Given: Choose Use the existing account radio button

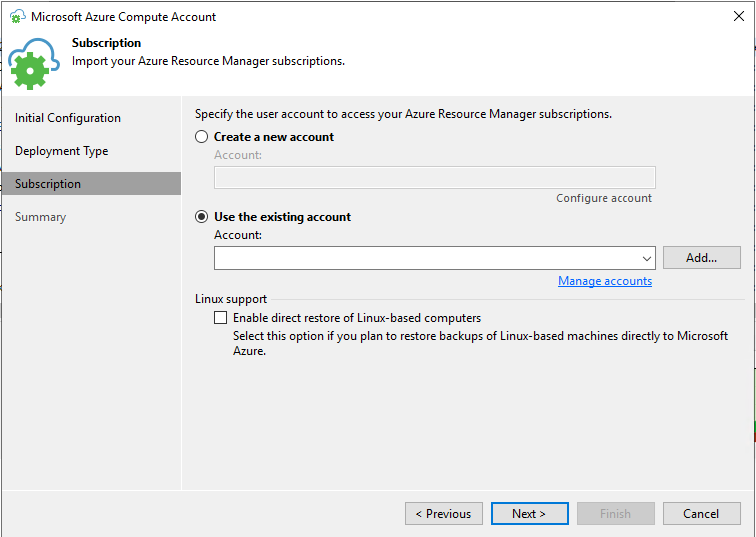Looking at the screenshot, I should tap(202, 217).
